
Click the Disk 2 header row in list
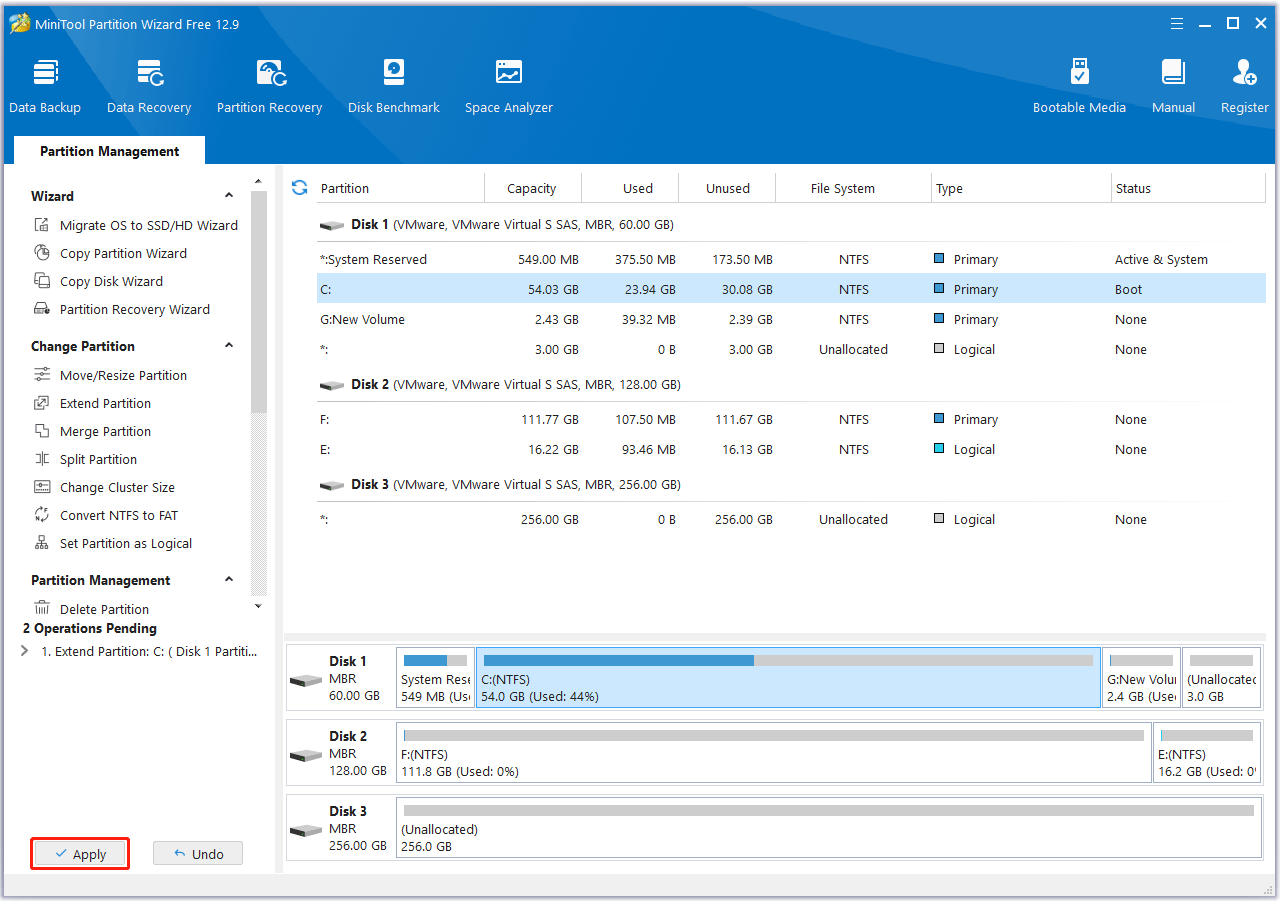pyautogui.click(x=791, y=384)
